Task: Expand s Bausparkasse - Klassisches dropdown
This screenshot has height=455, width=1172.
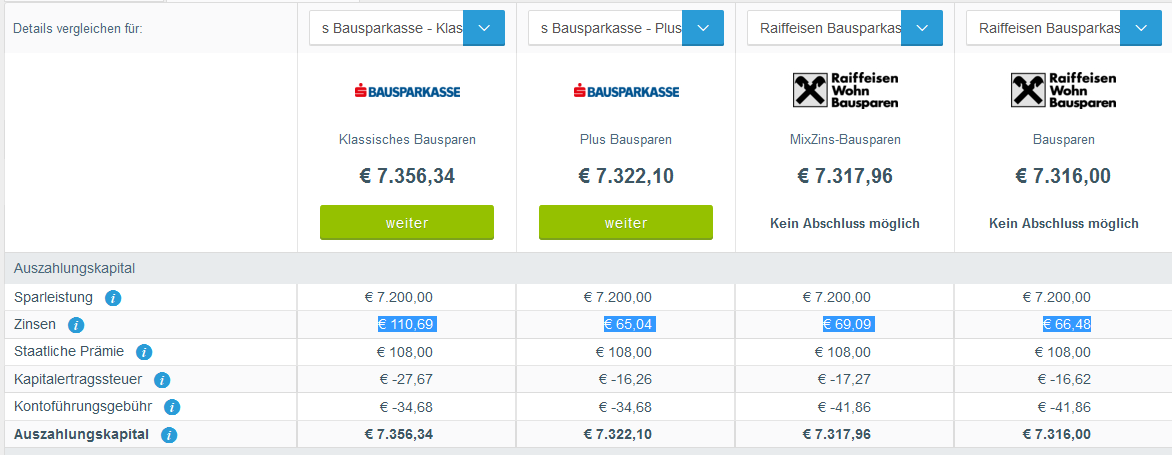Action: pyautogui.click(x=484, y=28)
